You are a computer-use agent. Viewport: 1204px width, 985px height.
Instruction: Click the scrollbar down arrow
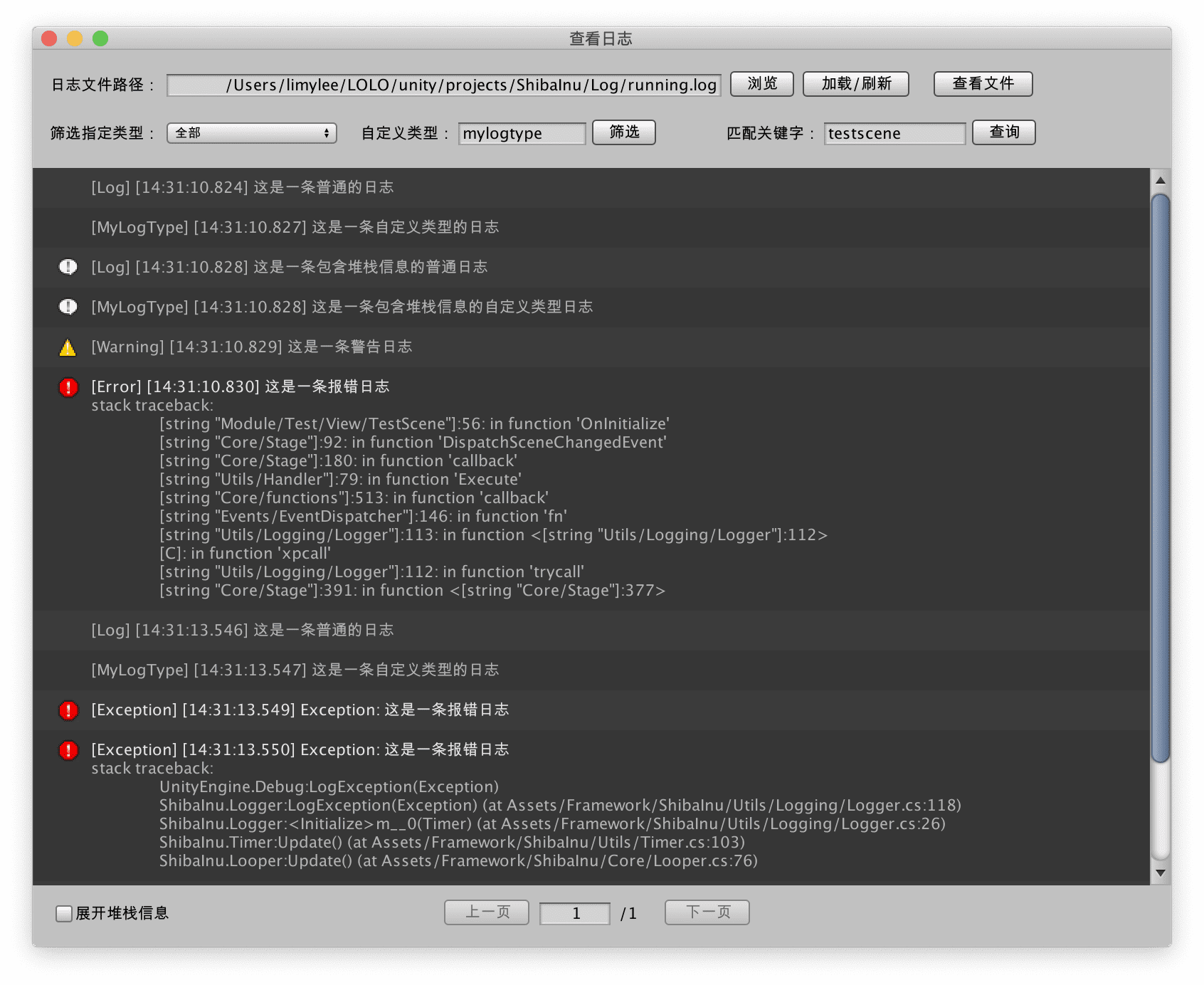pos(1161,873)
